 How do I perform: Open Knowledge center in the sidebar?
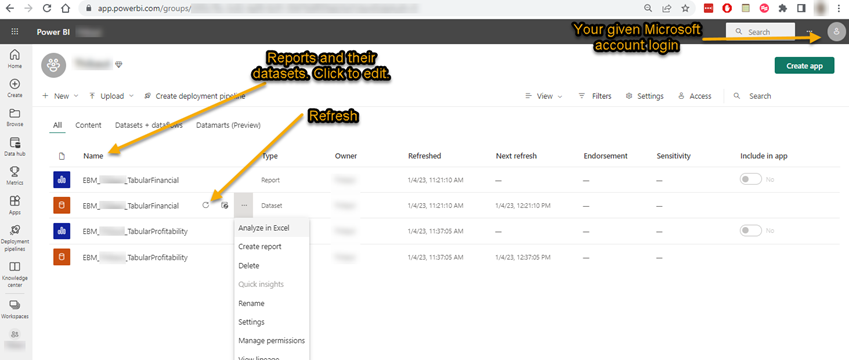point(15,273)
